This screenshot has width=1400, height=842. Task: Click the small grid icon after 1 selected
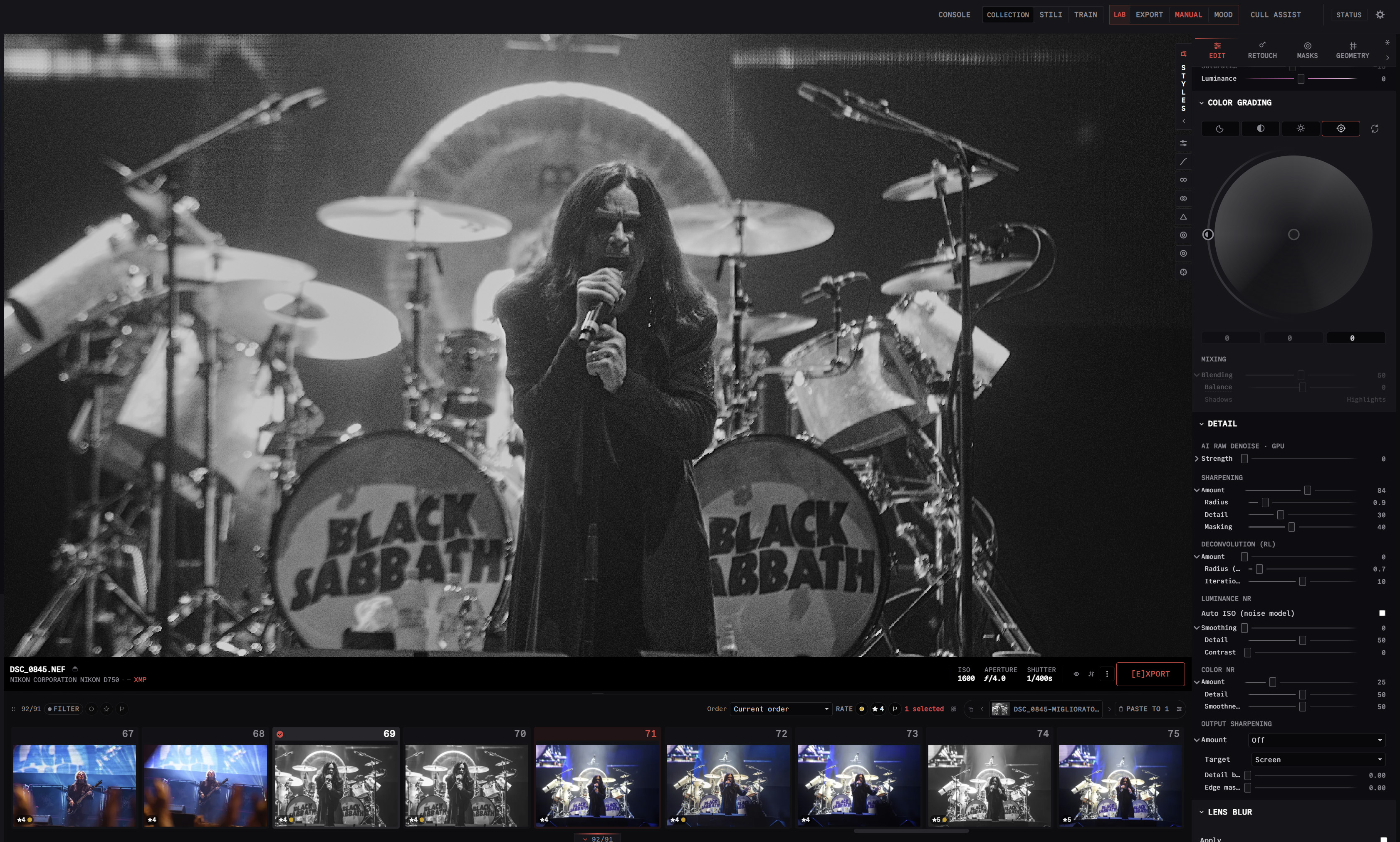953,709
